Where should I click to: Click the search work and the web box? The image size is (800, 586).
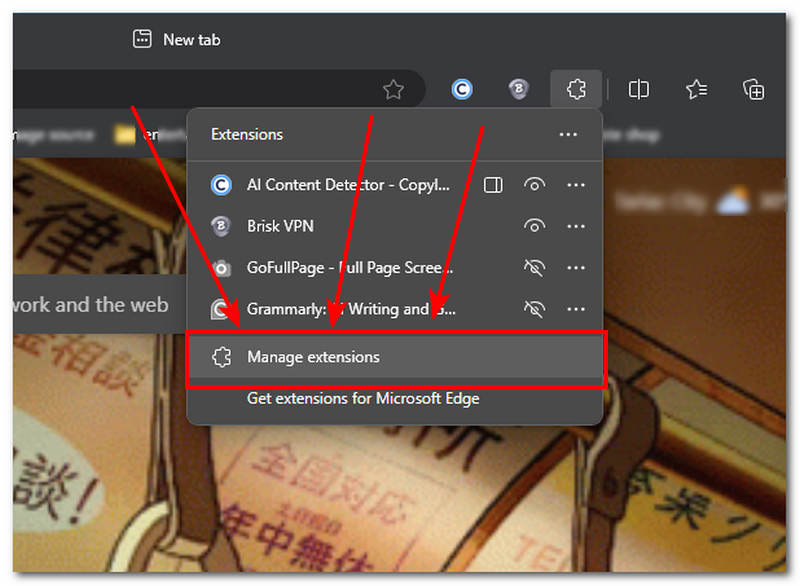point(99,304)
